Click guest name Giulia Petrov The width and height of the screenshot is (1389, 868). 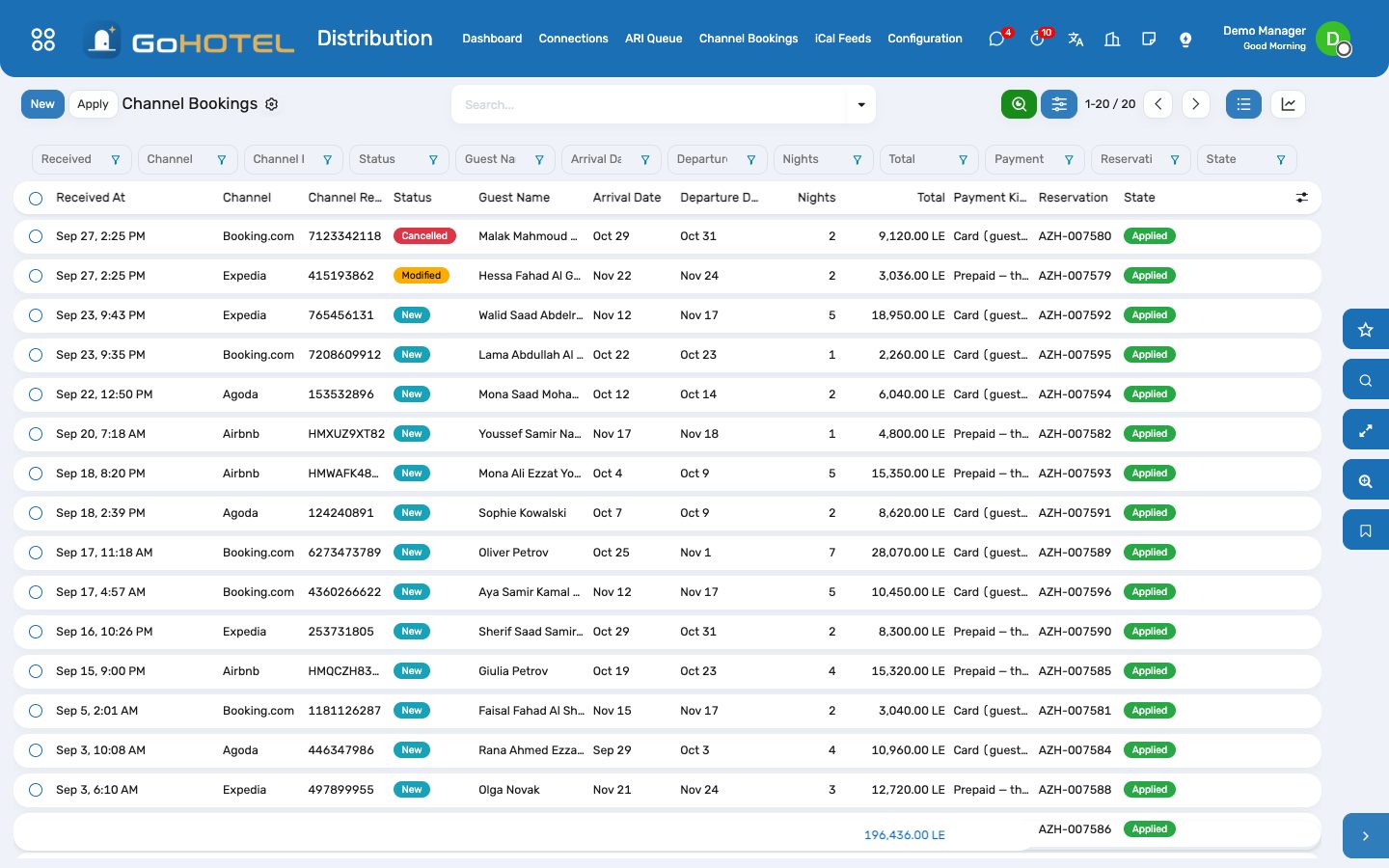click(513, 671)
